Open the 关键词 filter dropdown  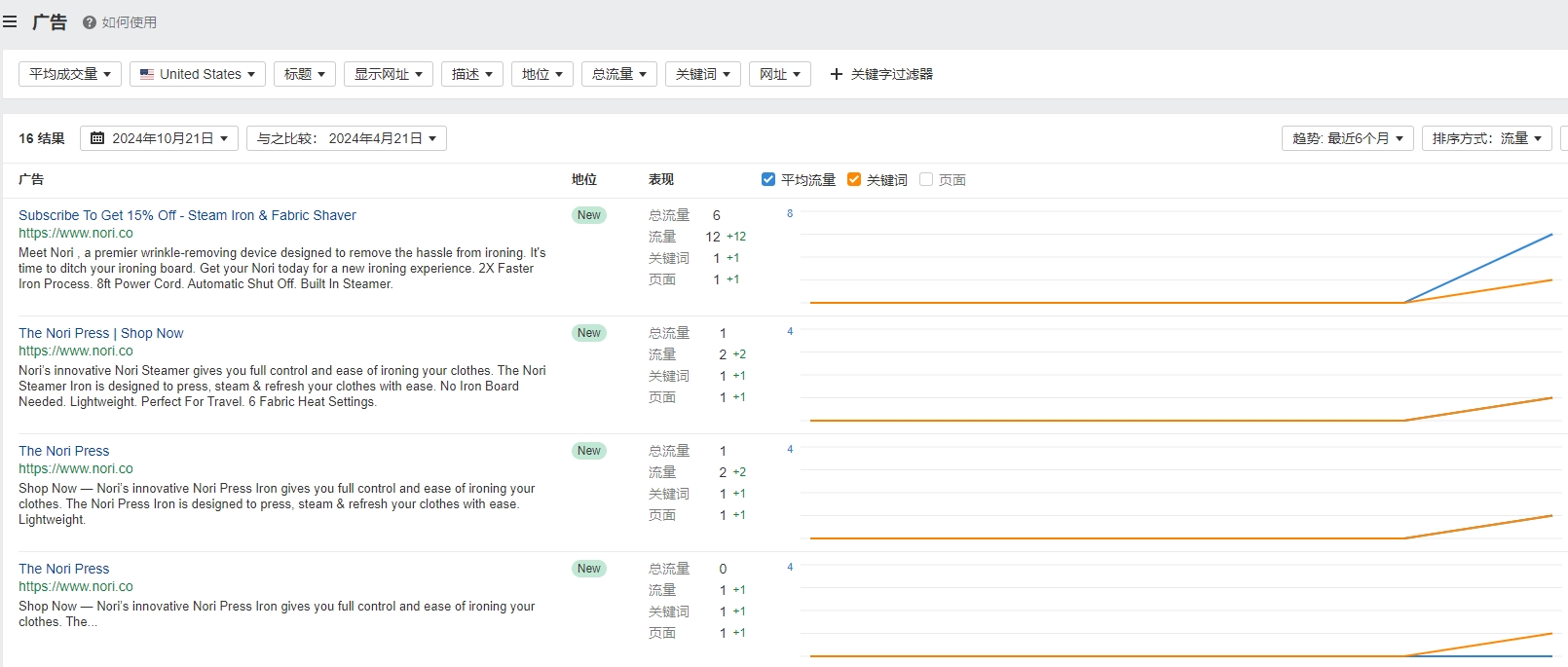click(x=703, y=74)
